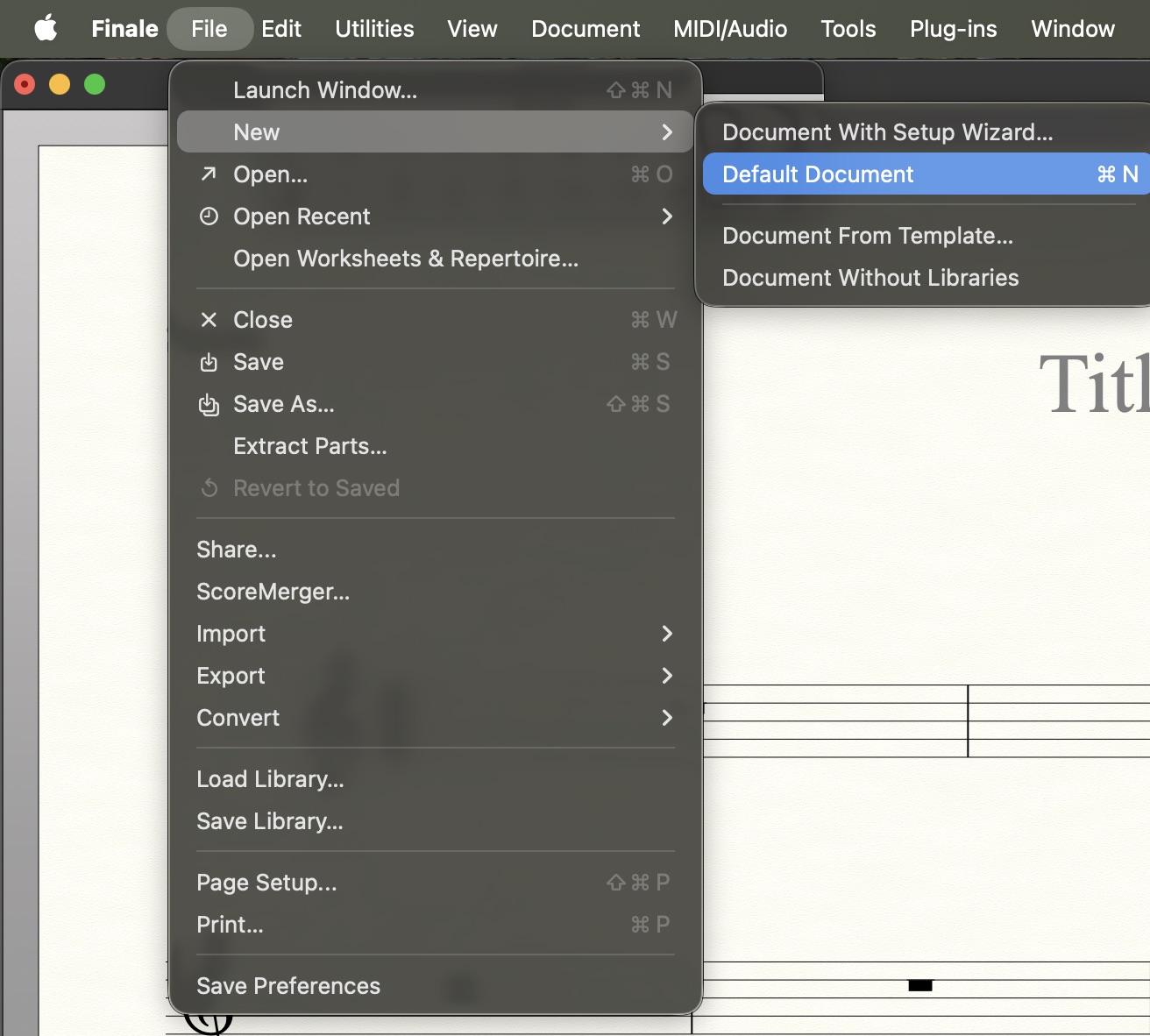The image size is (1150, 1036).
Task: Click the yellow minimize window button
Action: click(60, 84)
